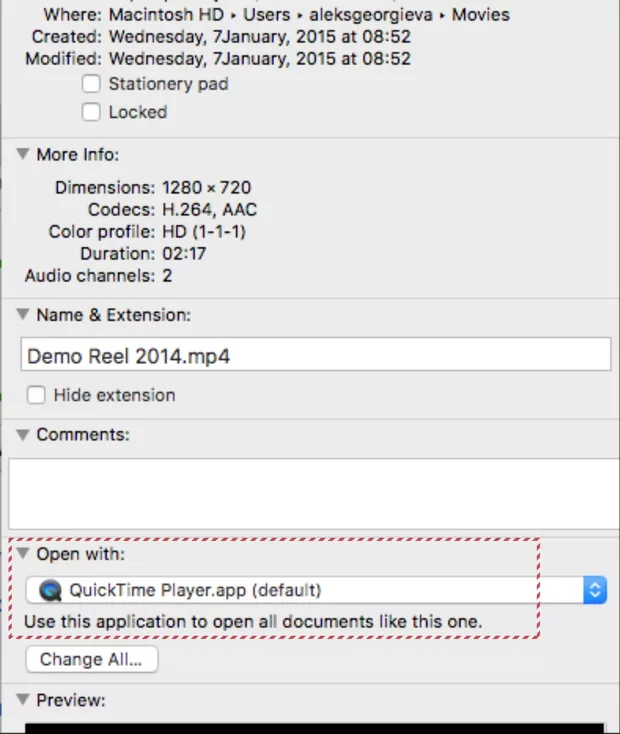Click the Color profile HD (1-1-1) value
Image resolution: width=620 pixels, height=734 pixels.
(x=204, y=231)
